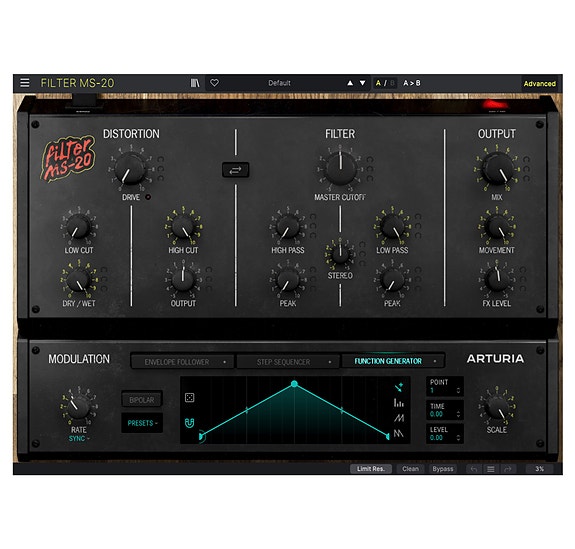The image size is (575, 549).
Task: Toggle the Bypass button
Action: click(x=443, y=469)
